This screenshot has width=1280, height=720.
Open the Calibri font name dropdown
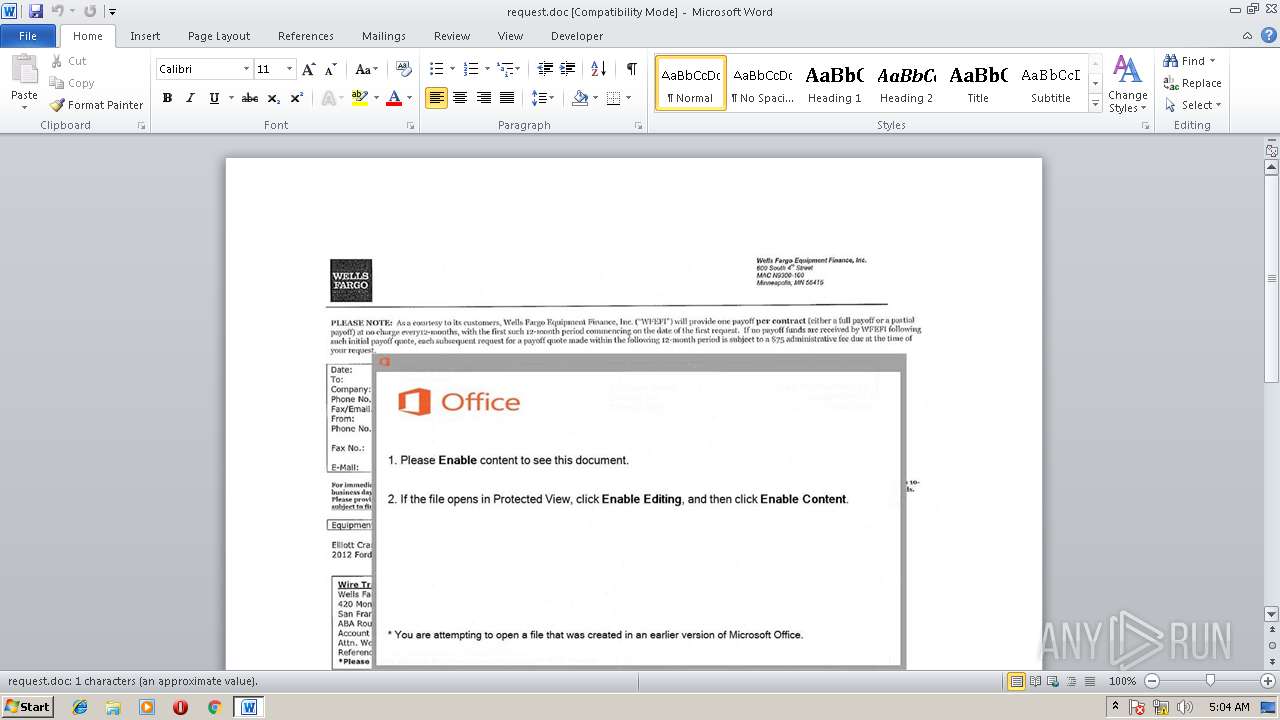pos(246,69)
